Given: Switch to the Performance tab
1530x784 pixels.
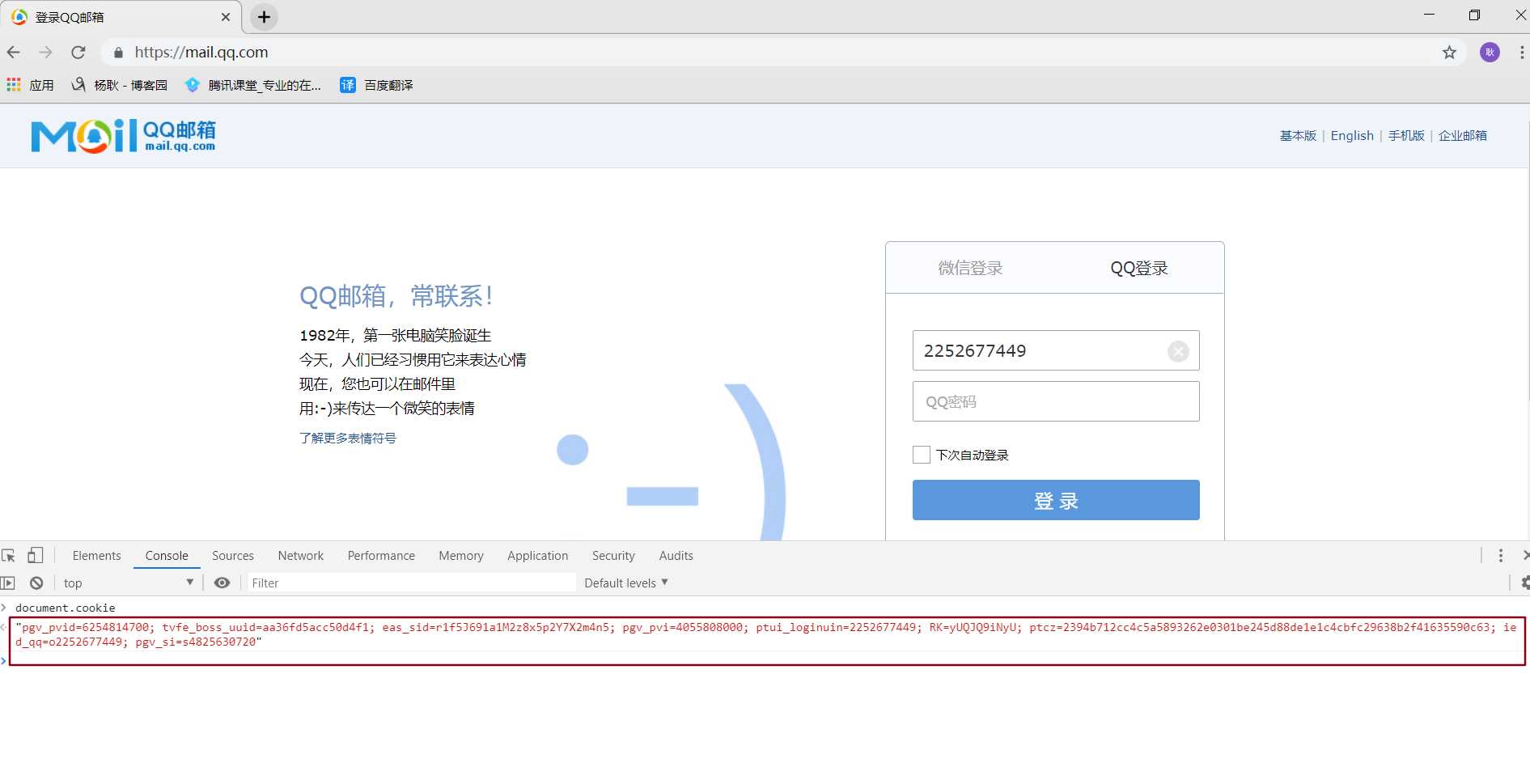Looking at the screenshot, I should pyautogui.click(x=381, y=556).
